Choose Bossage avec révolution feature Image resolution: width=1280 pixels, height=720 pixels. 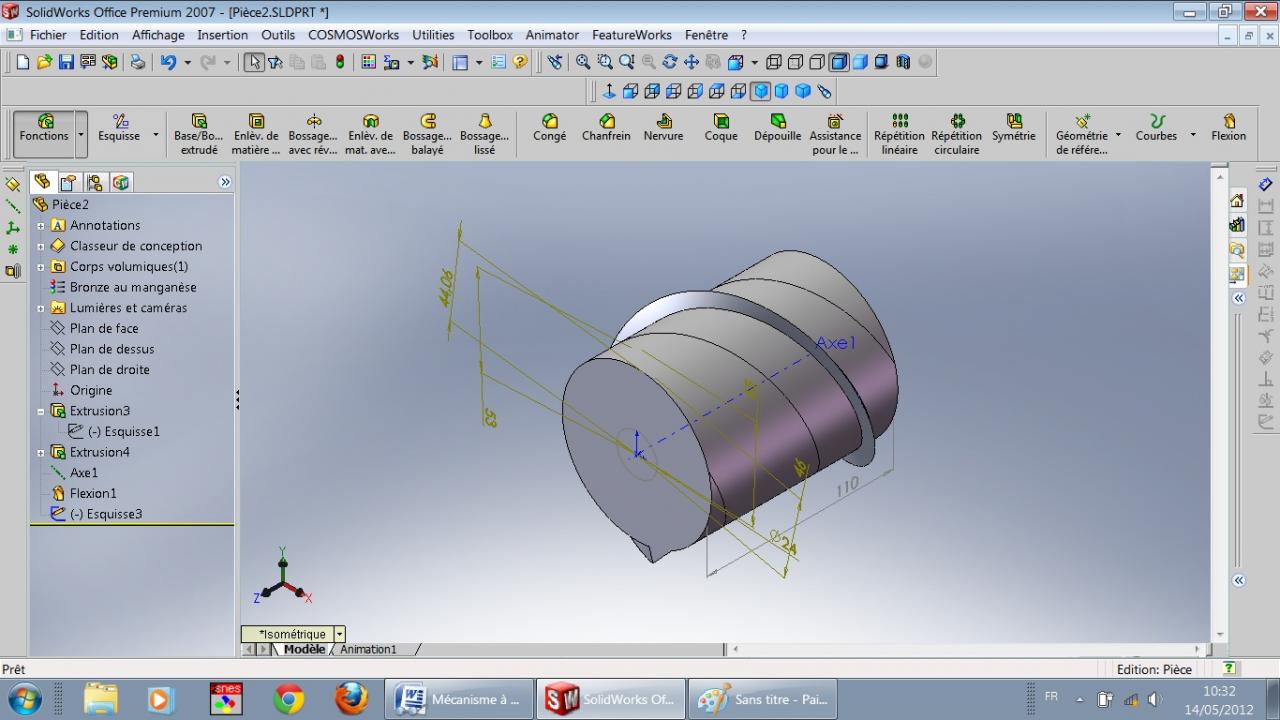[313, 134]
